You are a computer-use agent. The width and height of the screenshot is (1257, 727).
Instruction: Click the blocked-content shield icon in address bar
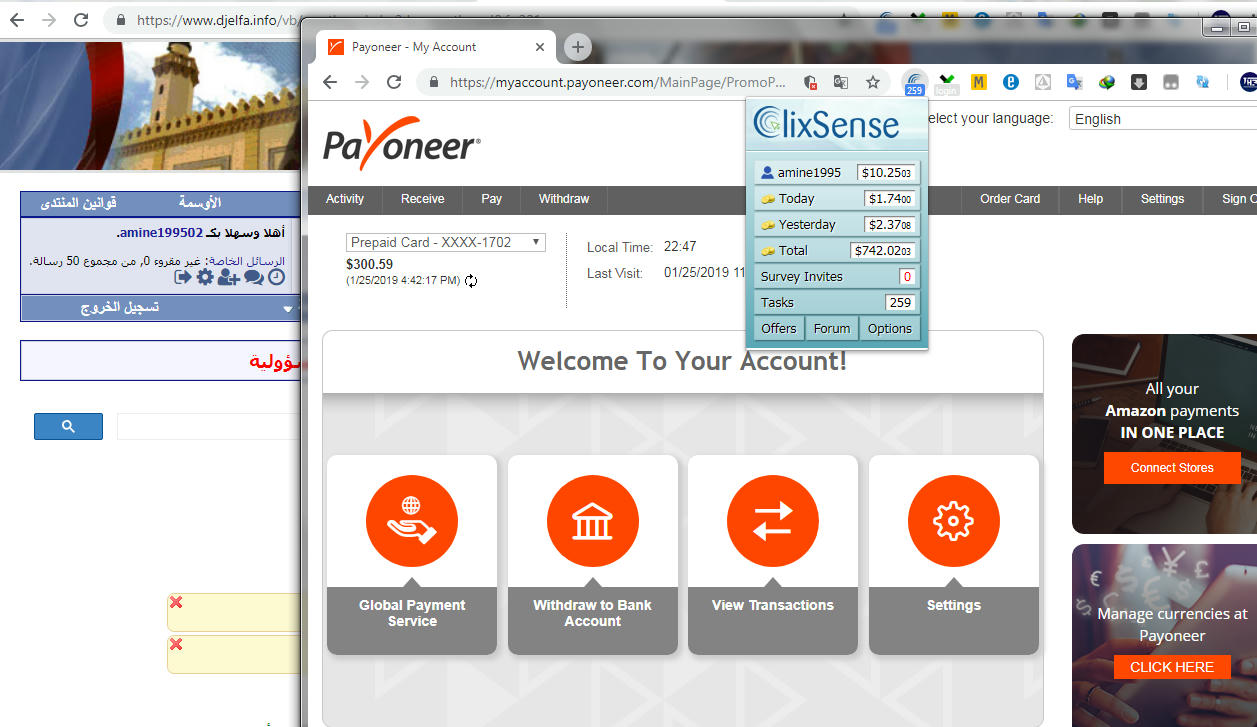click(810, 82)
